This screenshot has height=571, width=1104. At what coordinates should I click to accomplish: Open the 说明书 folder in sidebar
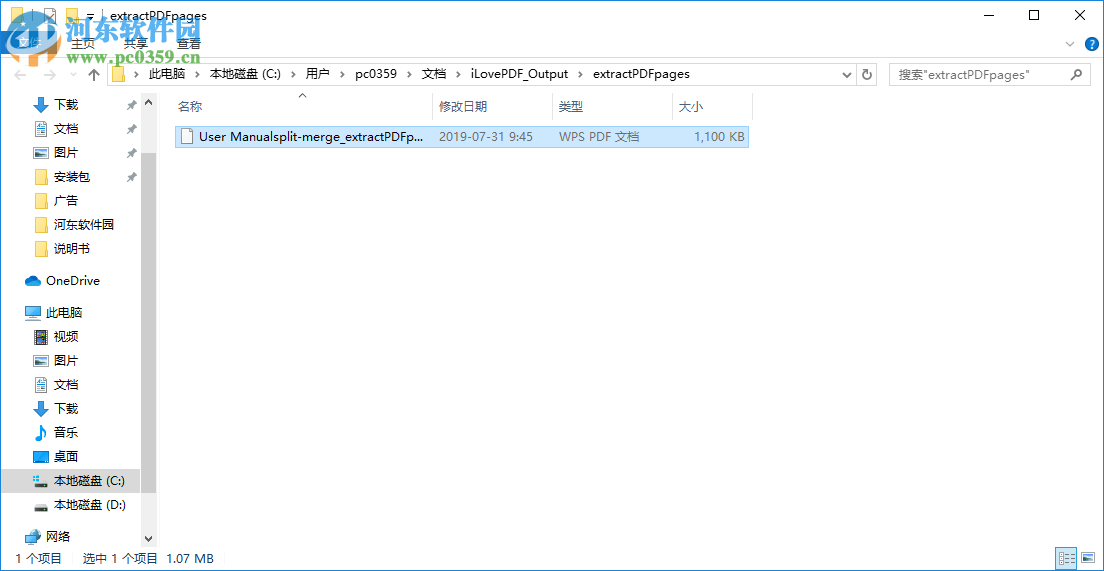coord(72,249)
